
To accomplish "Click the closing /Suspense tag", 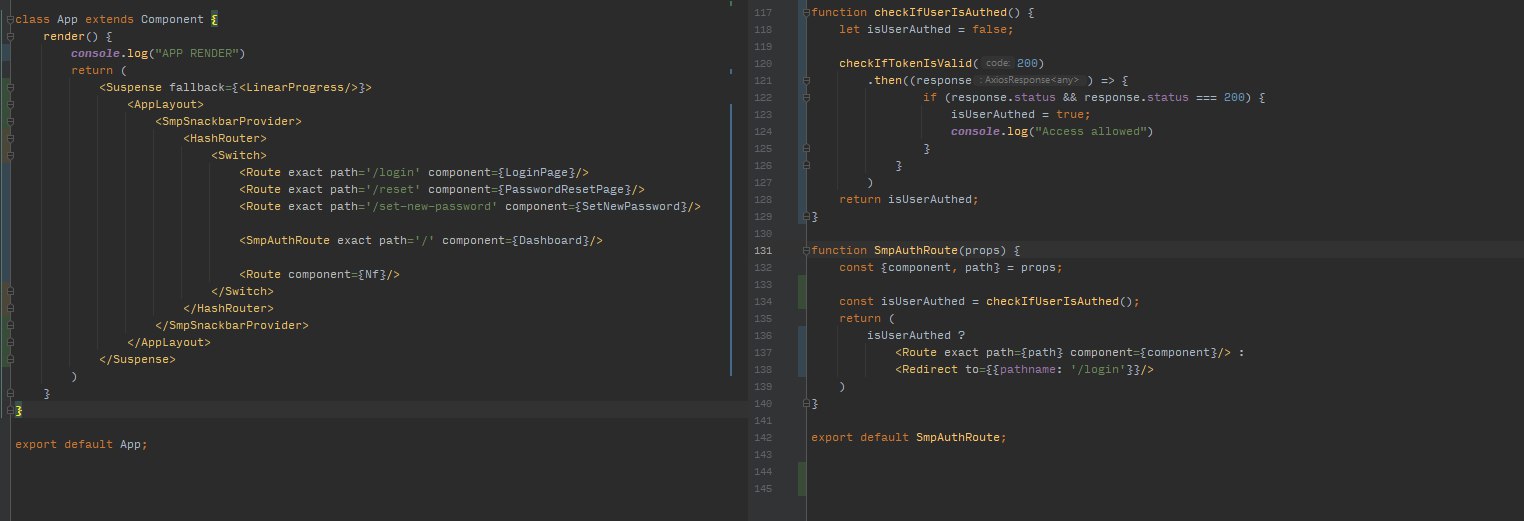I will click(x=137, y=359).
